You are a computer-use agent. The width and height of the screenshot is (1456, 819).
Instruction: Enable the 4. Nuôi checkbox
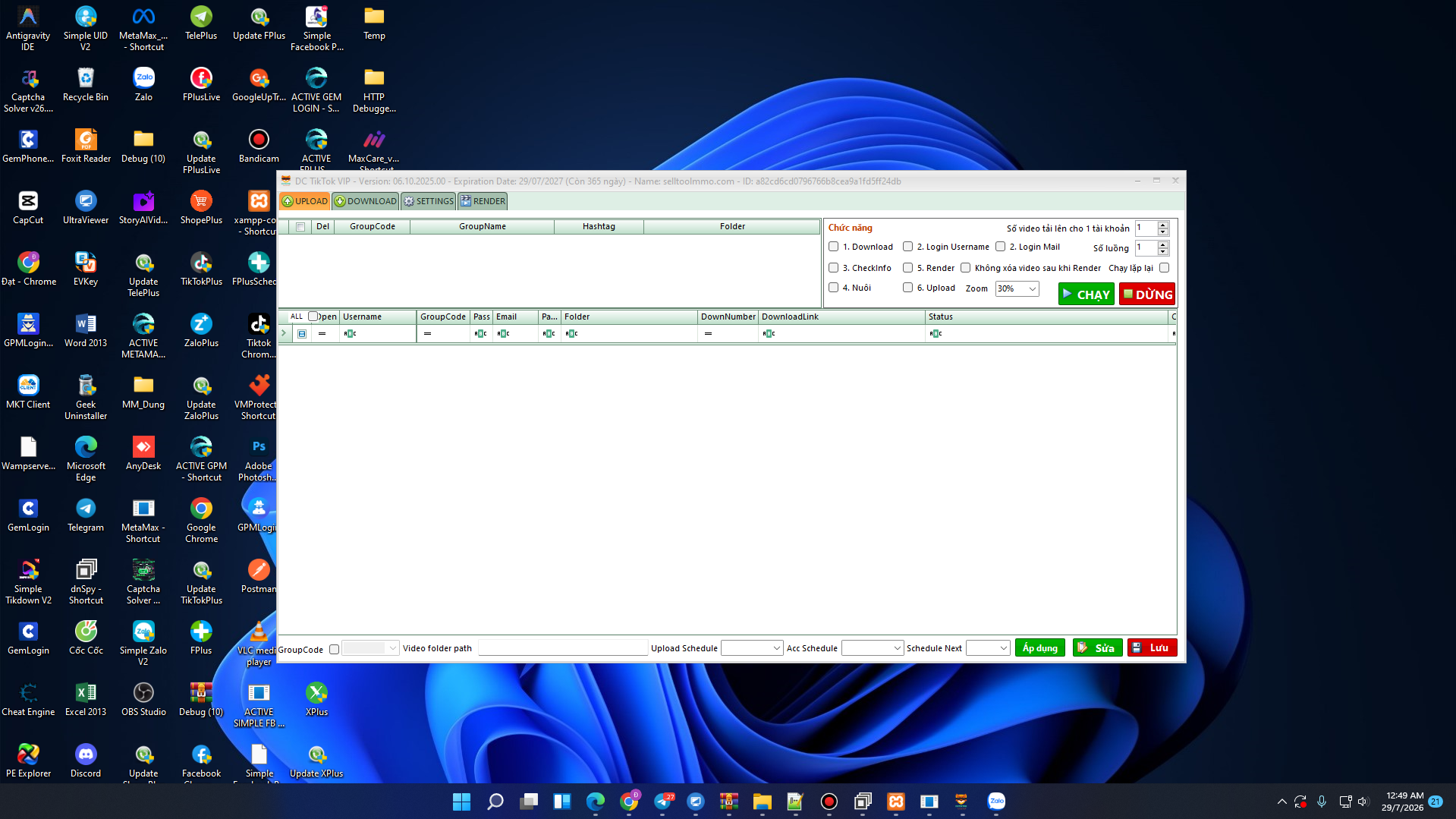click(834, 288)
